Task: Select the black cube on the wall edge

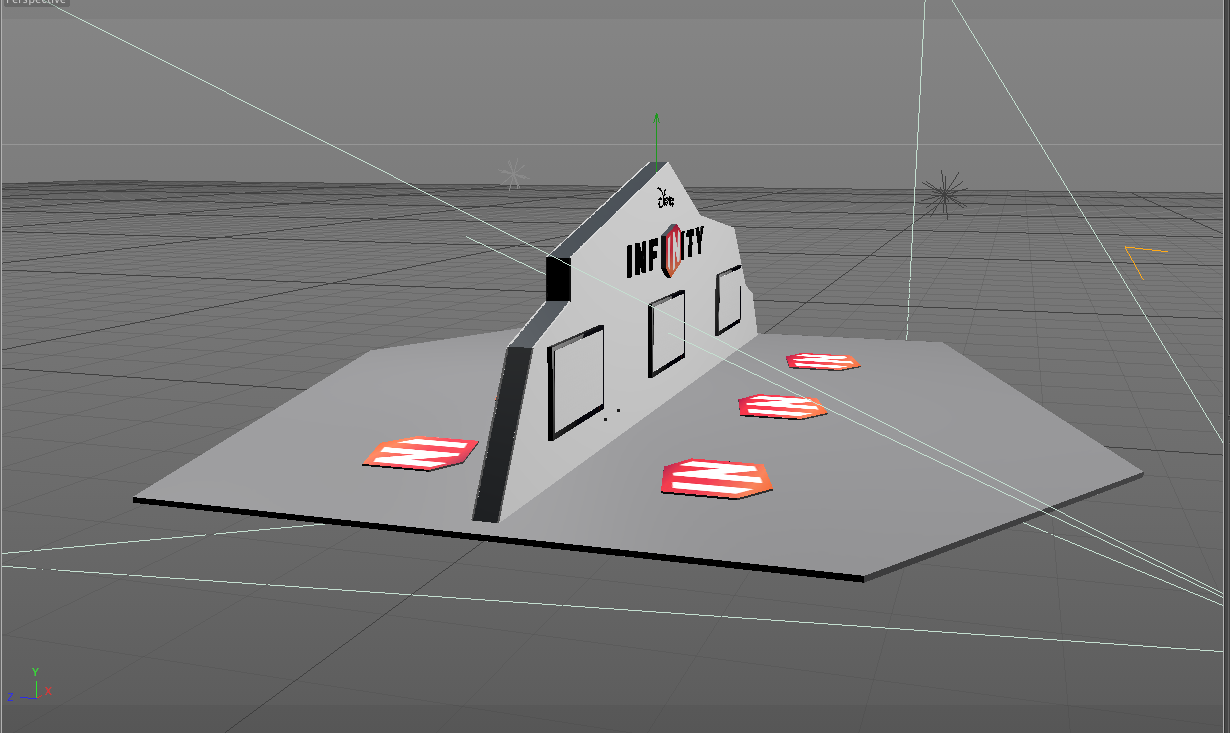Action: coord(557,278)
